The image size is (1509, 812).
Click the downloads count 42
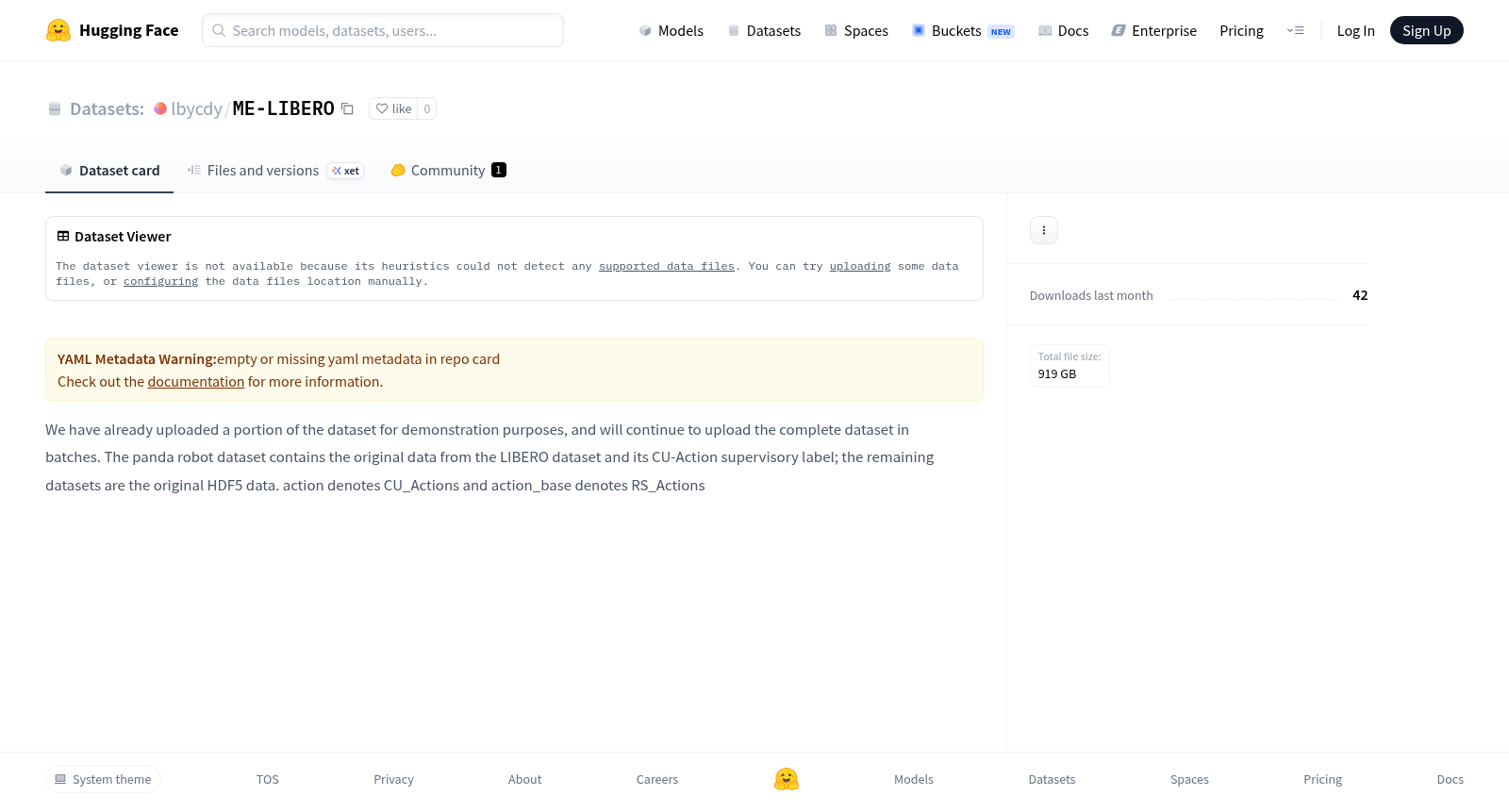[x=1360, y=295]
